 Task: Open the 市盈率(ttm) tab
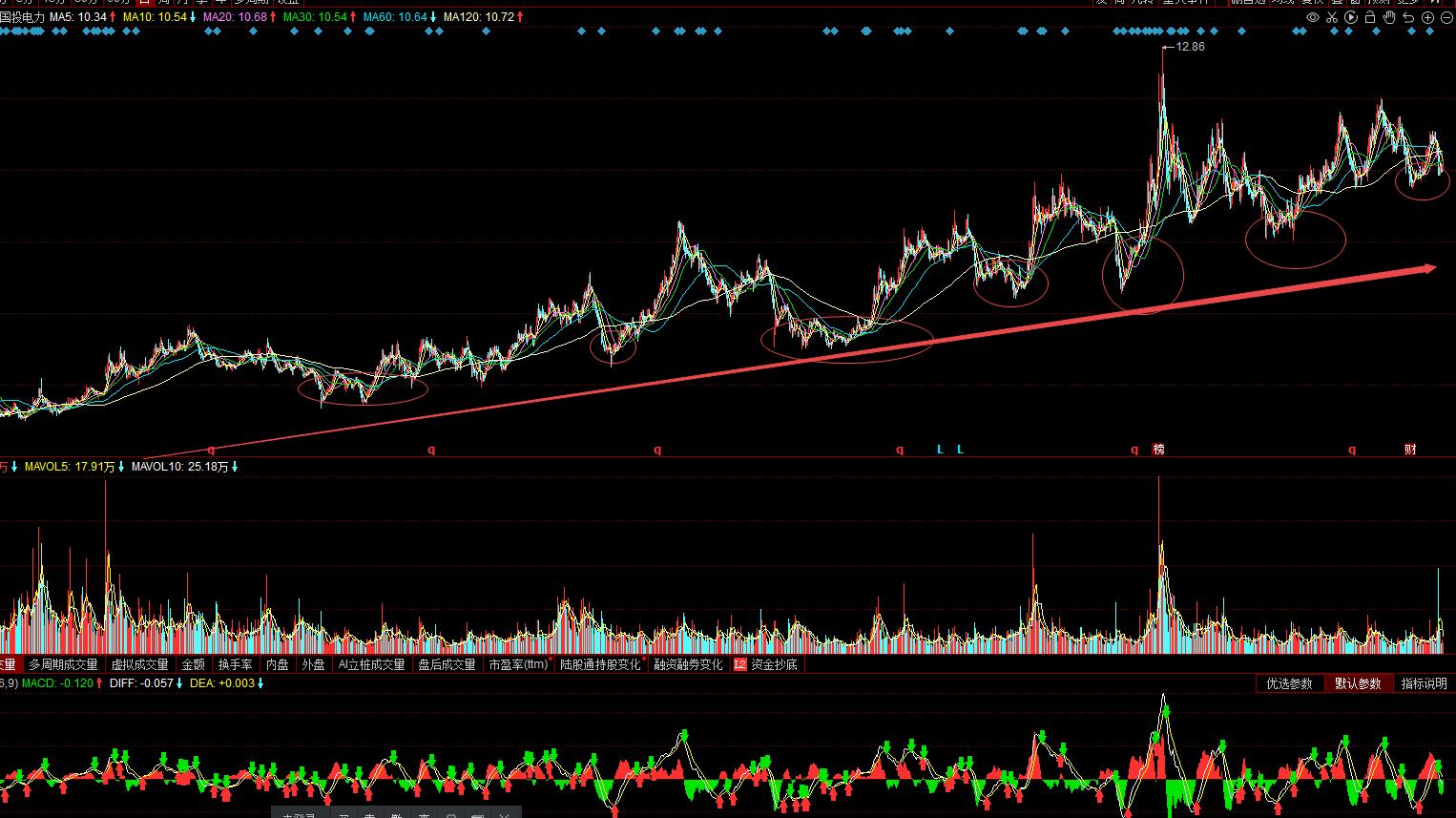point(519,664)
